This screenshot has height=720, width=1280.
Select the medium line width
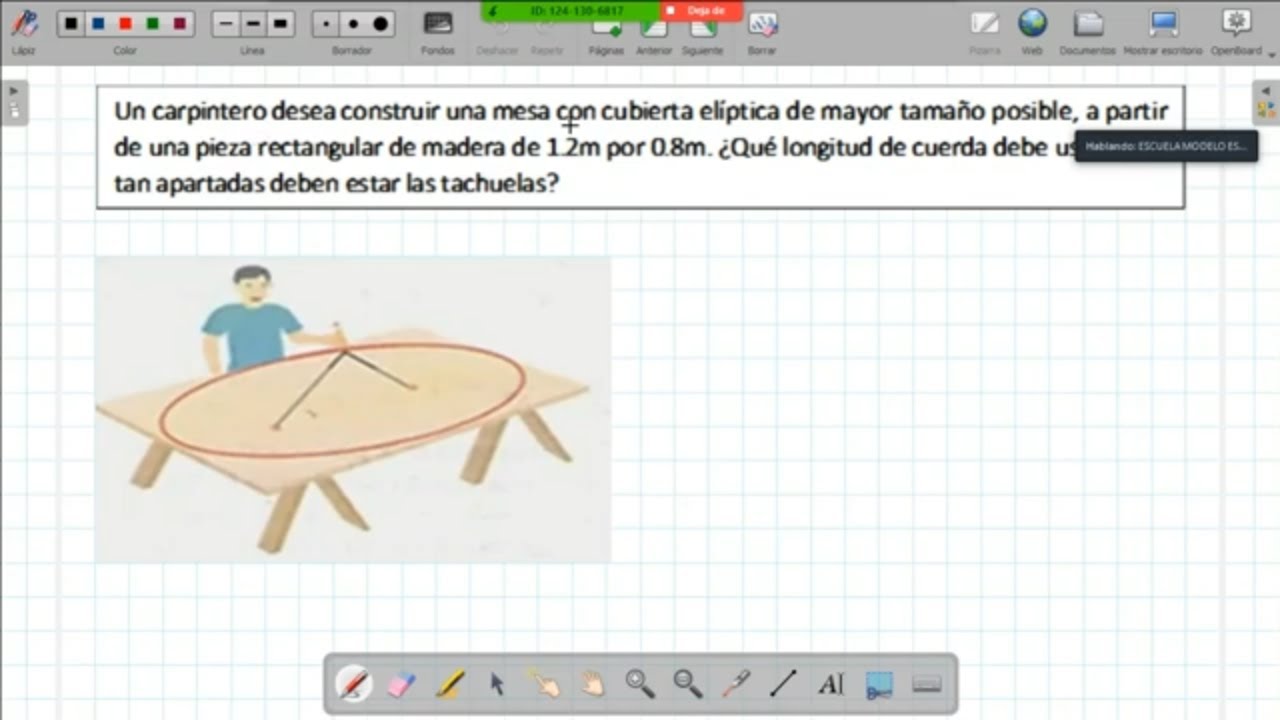point(253,23)
